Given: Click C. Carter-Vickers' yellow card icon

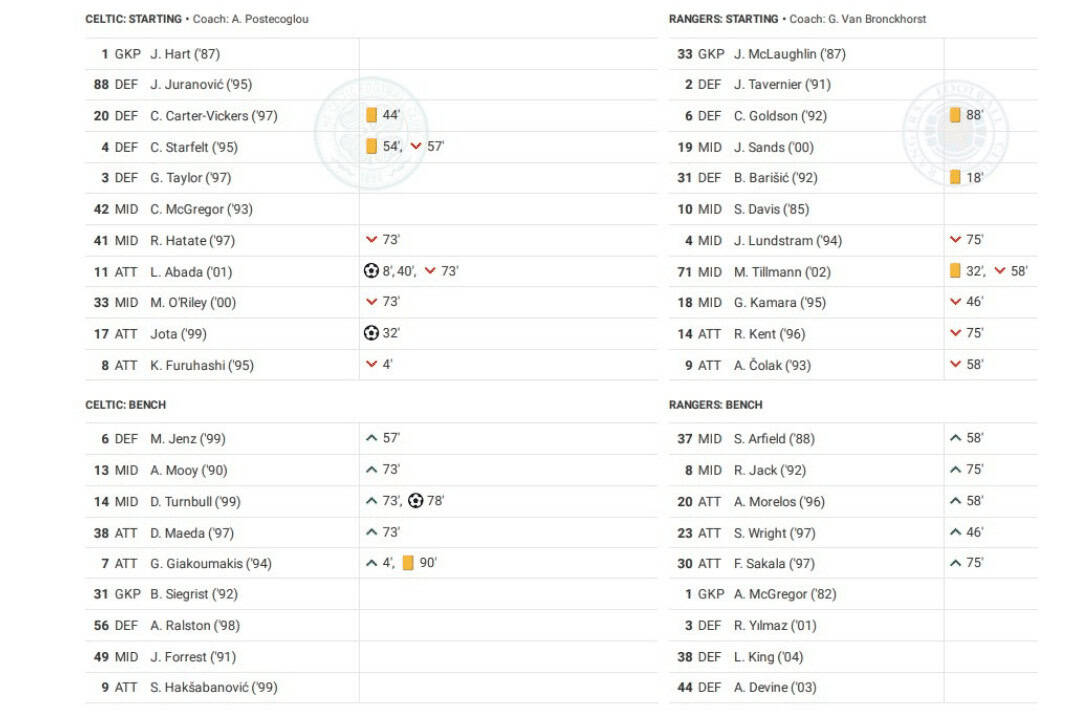Looking at the screenshot, I should point(371,115).
